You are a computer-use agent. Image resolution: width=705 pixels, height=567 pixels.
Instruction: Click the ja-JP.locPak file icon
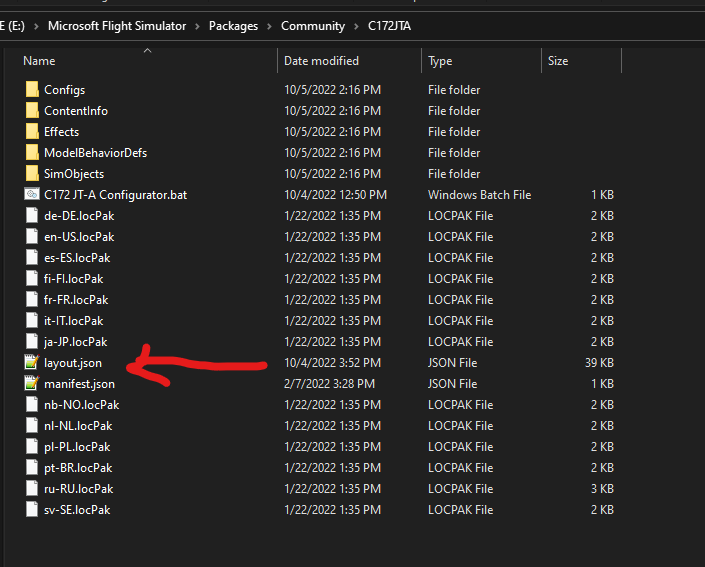pos(32,341)
